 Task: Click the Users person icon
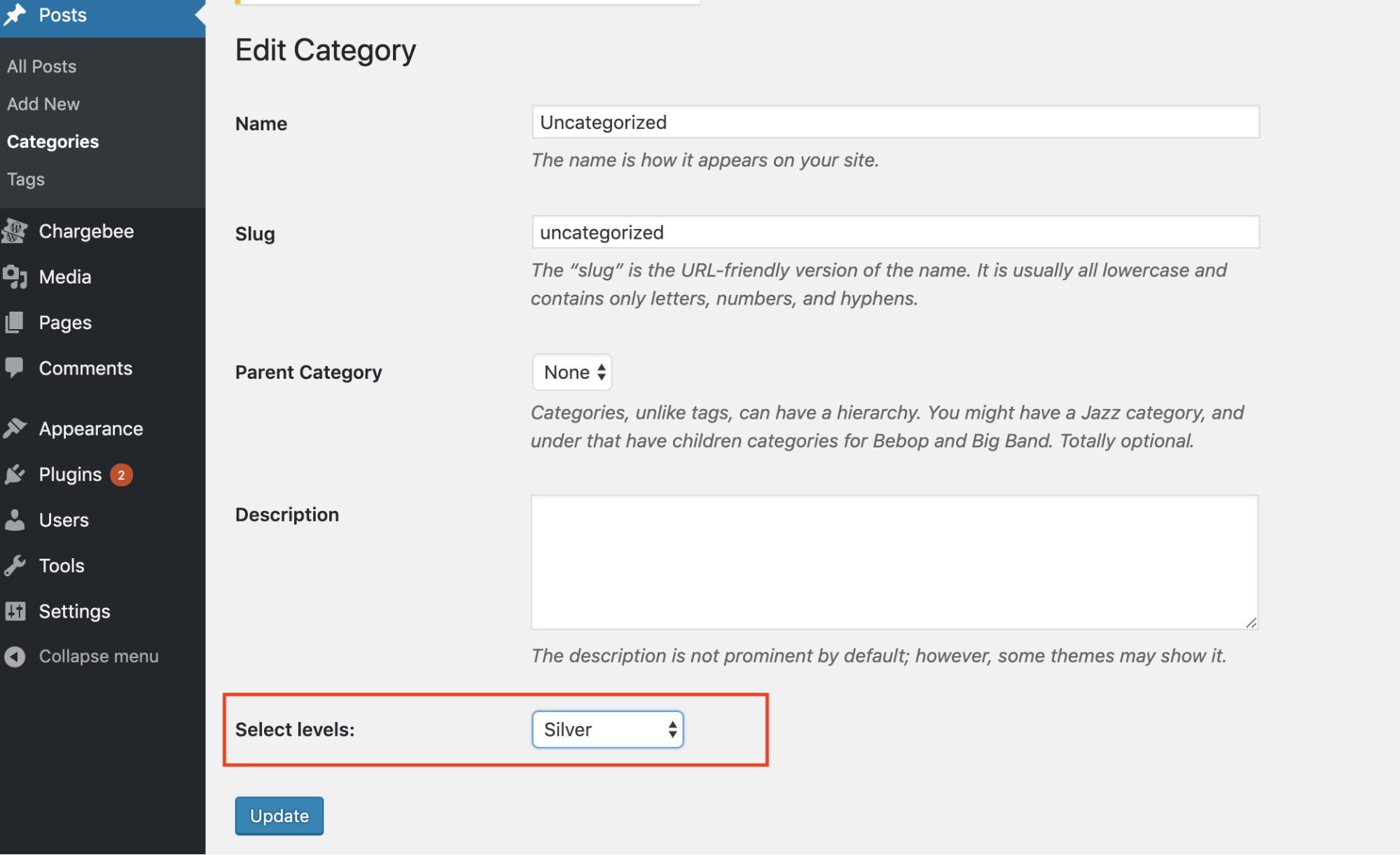(15, 520)
